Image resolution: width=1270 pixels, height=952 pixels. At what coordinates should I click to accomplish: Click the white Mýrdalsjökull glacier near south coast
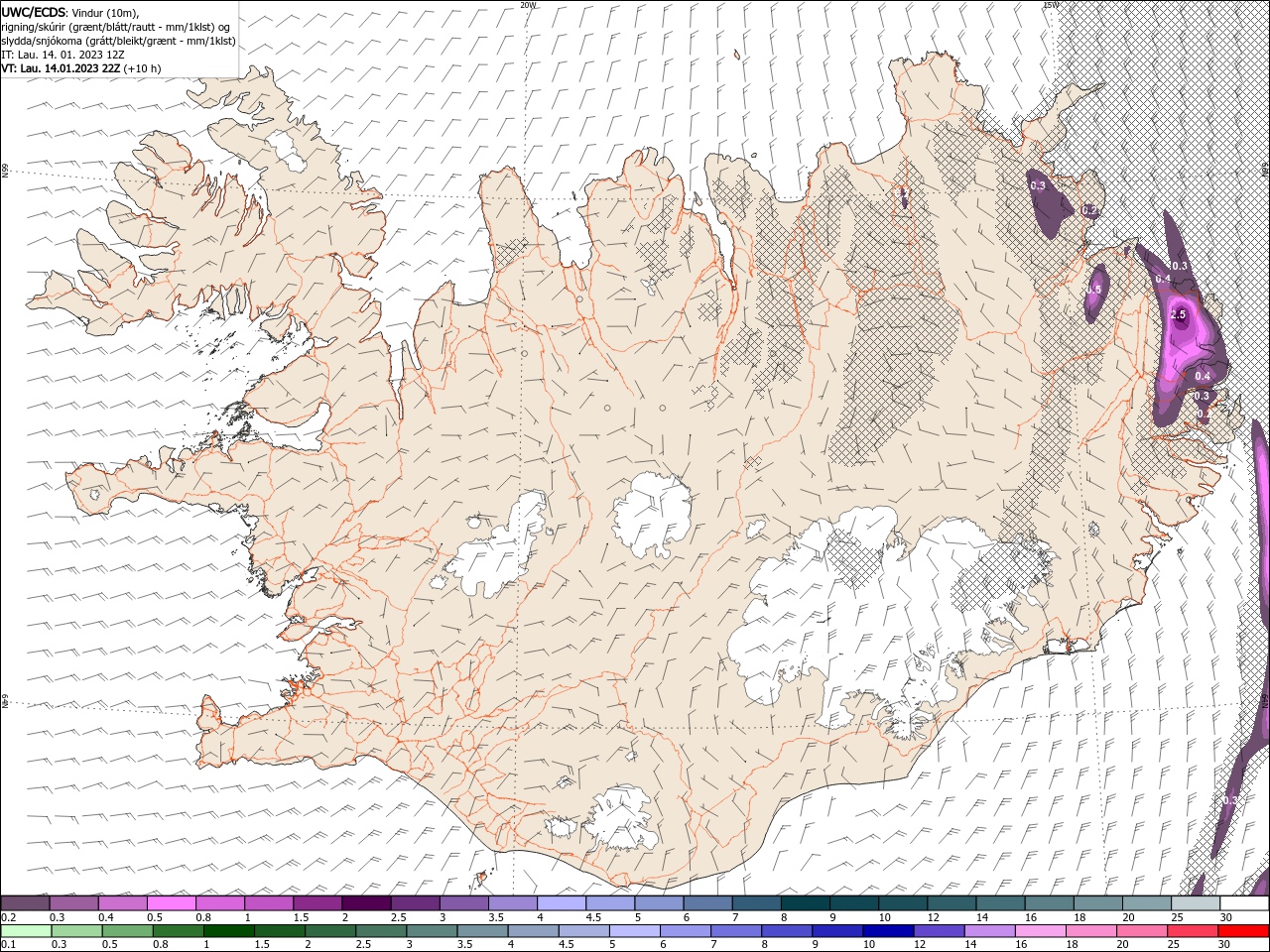(620, 819)
